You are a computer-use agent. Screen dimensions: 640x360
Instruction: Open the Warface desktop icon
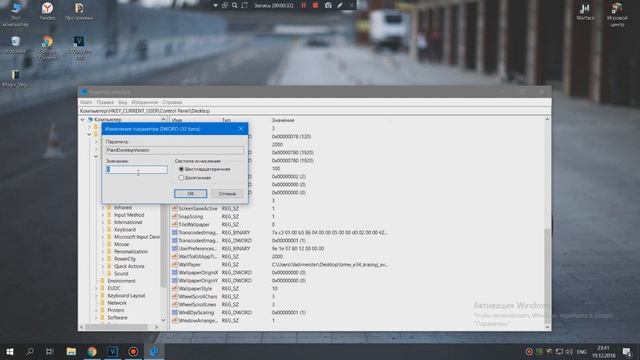coord(585,11)
